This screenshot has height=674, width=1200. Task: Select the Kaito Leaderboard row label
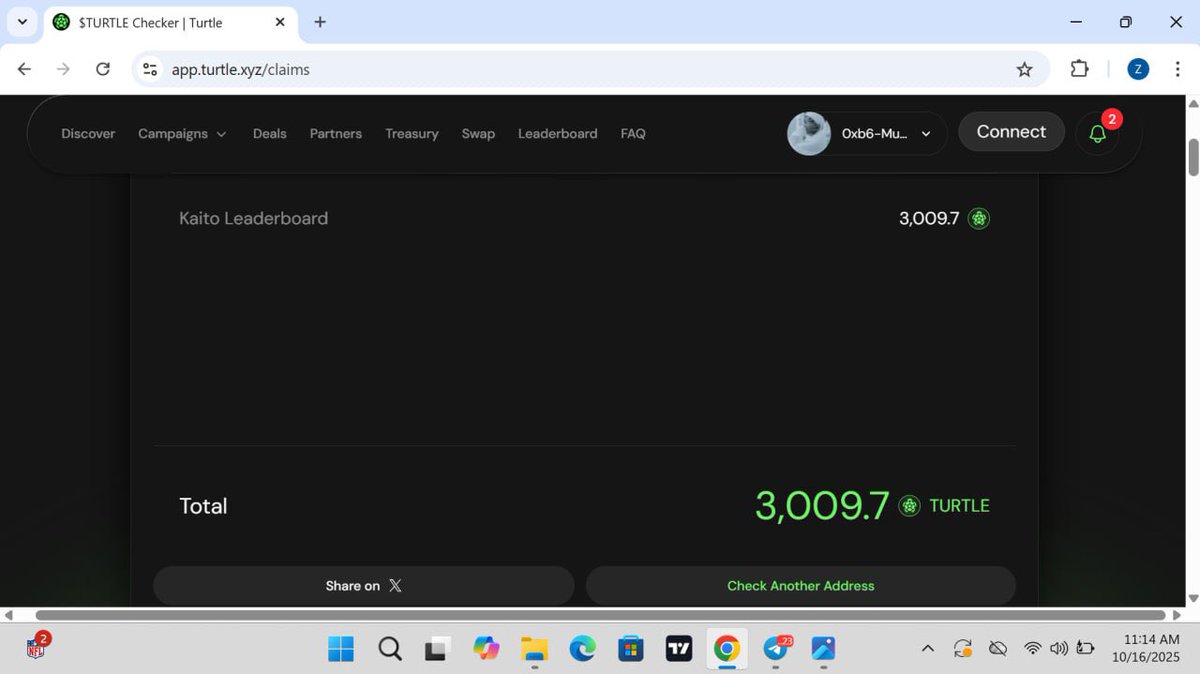[253, 218]
